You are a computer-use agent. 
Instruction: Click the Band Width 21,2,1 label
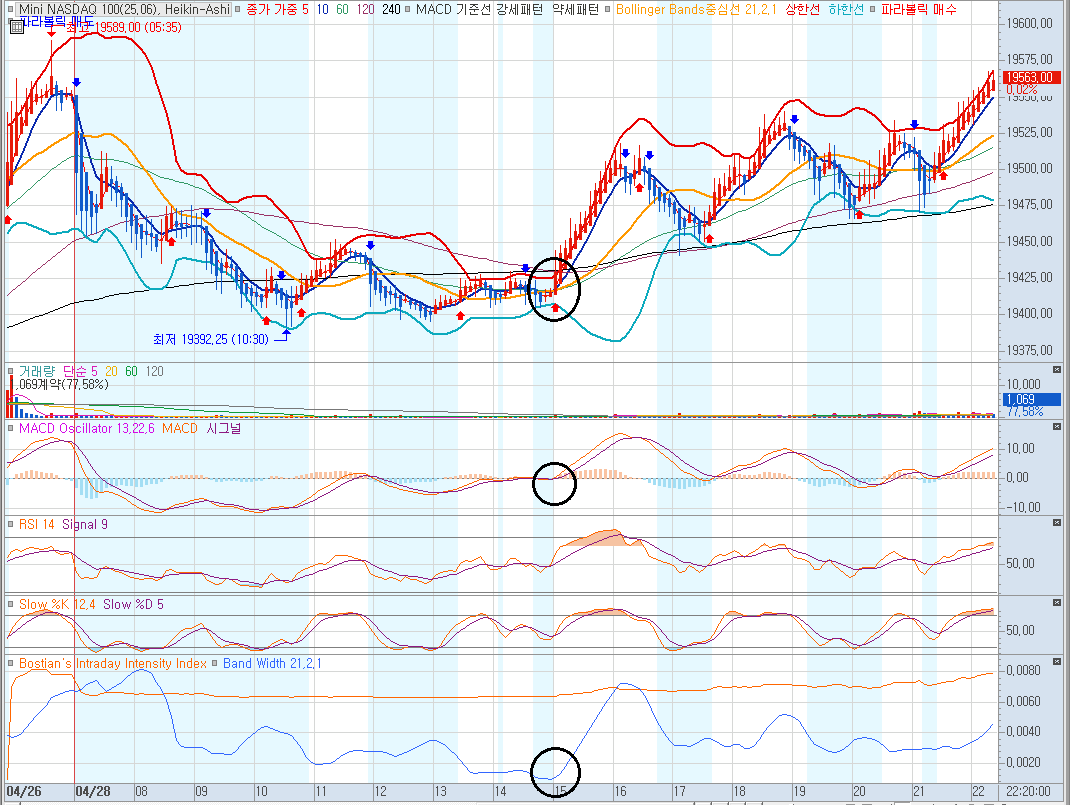(272, 663)
